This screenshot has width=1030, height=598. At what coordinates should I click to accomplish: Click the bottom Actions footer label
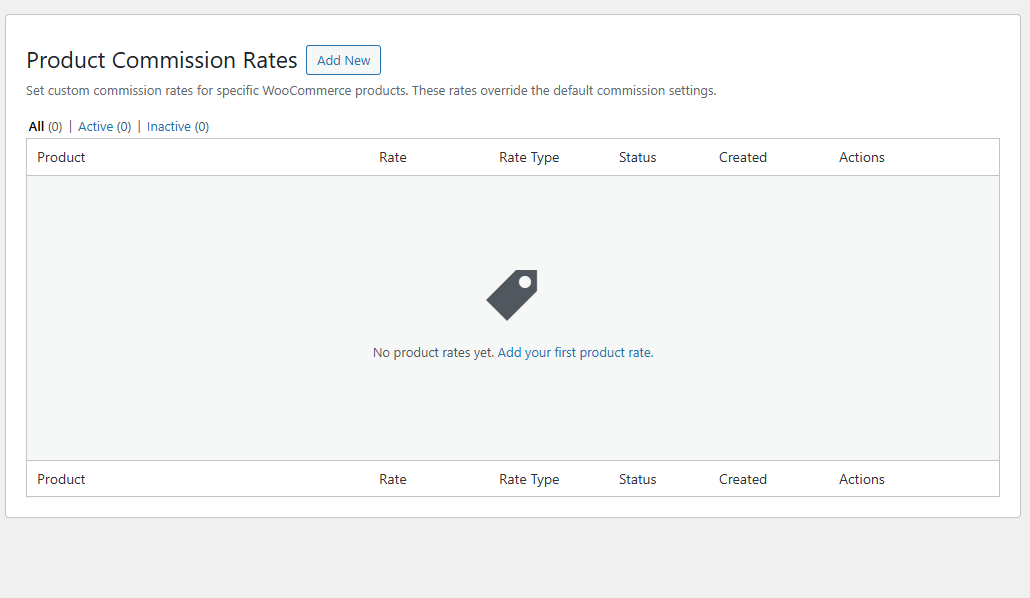tap(861, 479)
